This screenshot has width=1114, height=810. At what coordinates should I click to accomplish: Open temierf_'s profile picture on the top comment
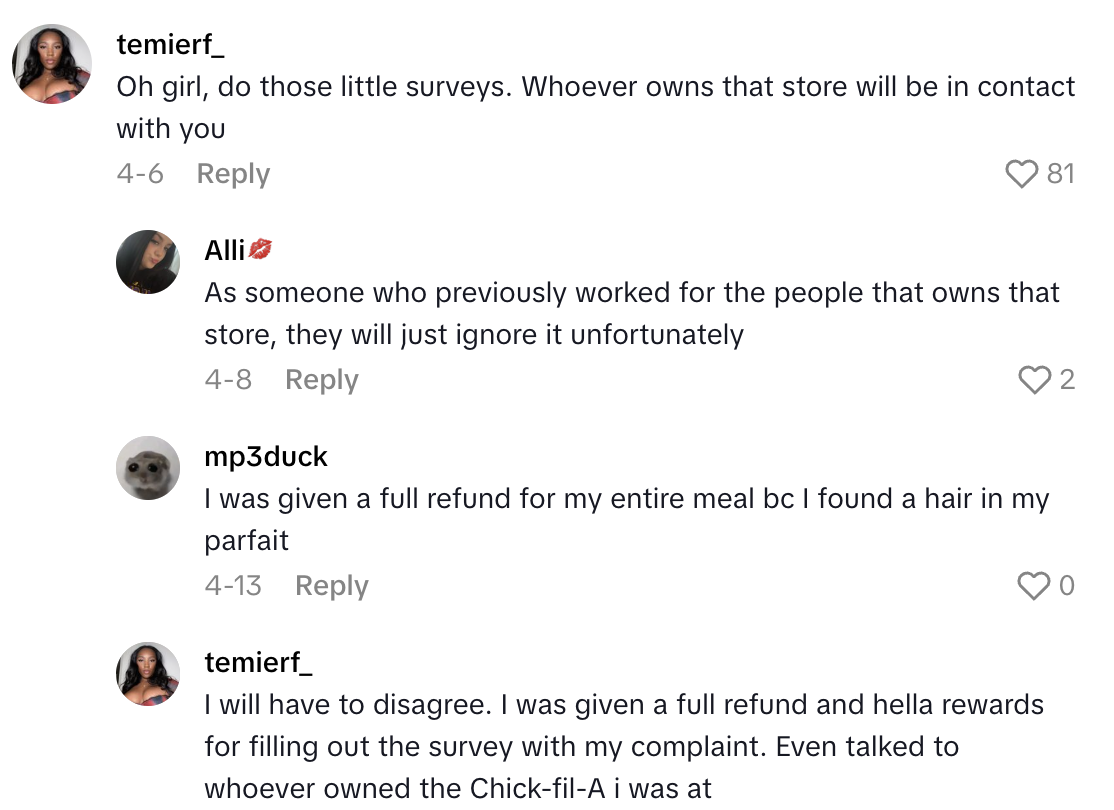(x=51, y=64)
